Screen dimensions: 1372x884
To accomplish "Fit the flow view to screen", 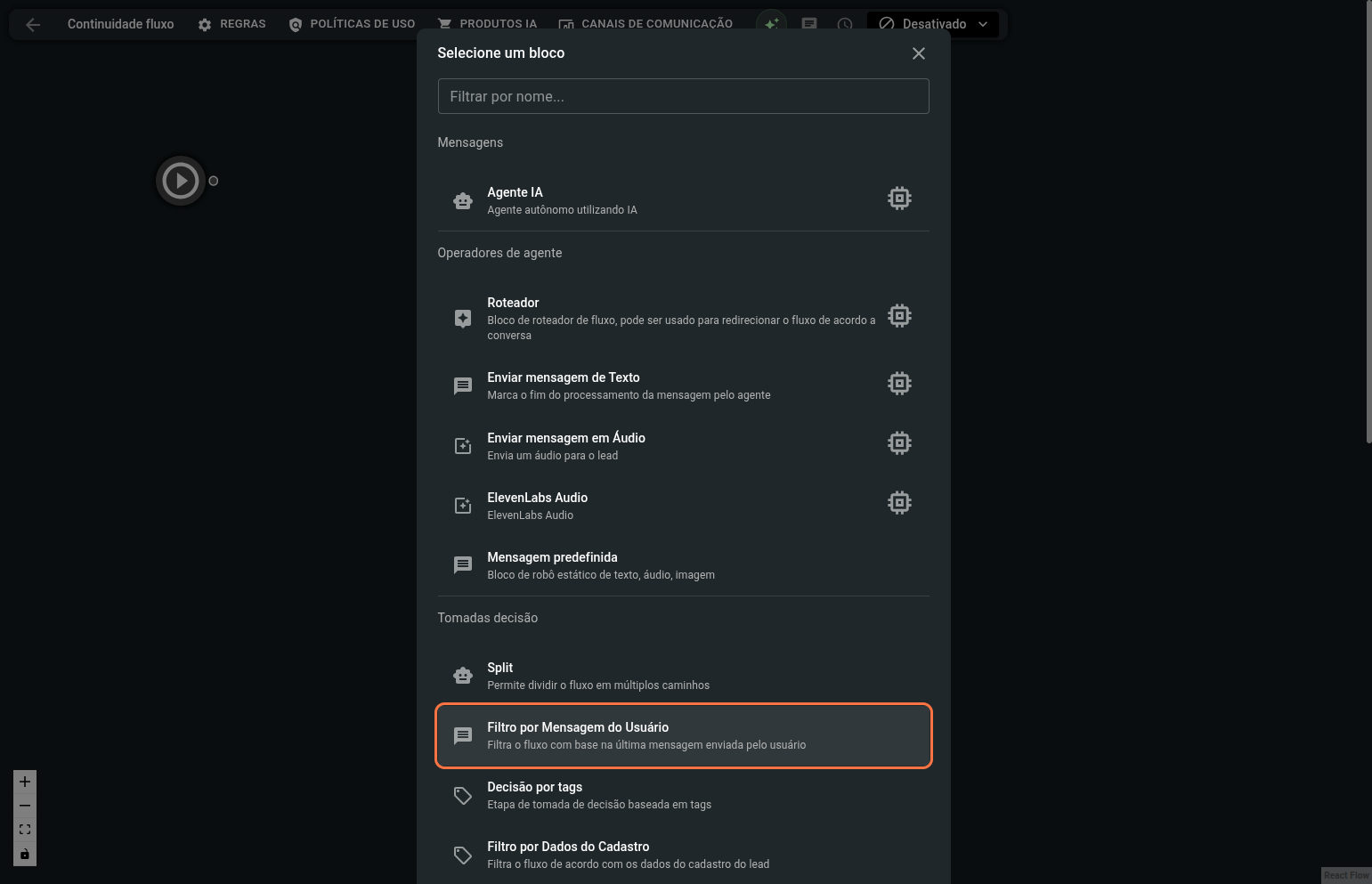I will [x=25, y=830].
